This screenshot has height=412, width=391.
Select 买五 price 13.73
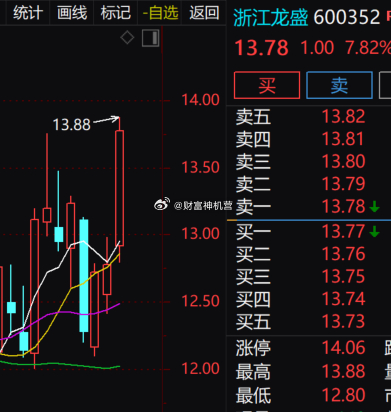(343, 321)
